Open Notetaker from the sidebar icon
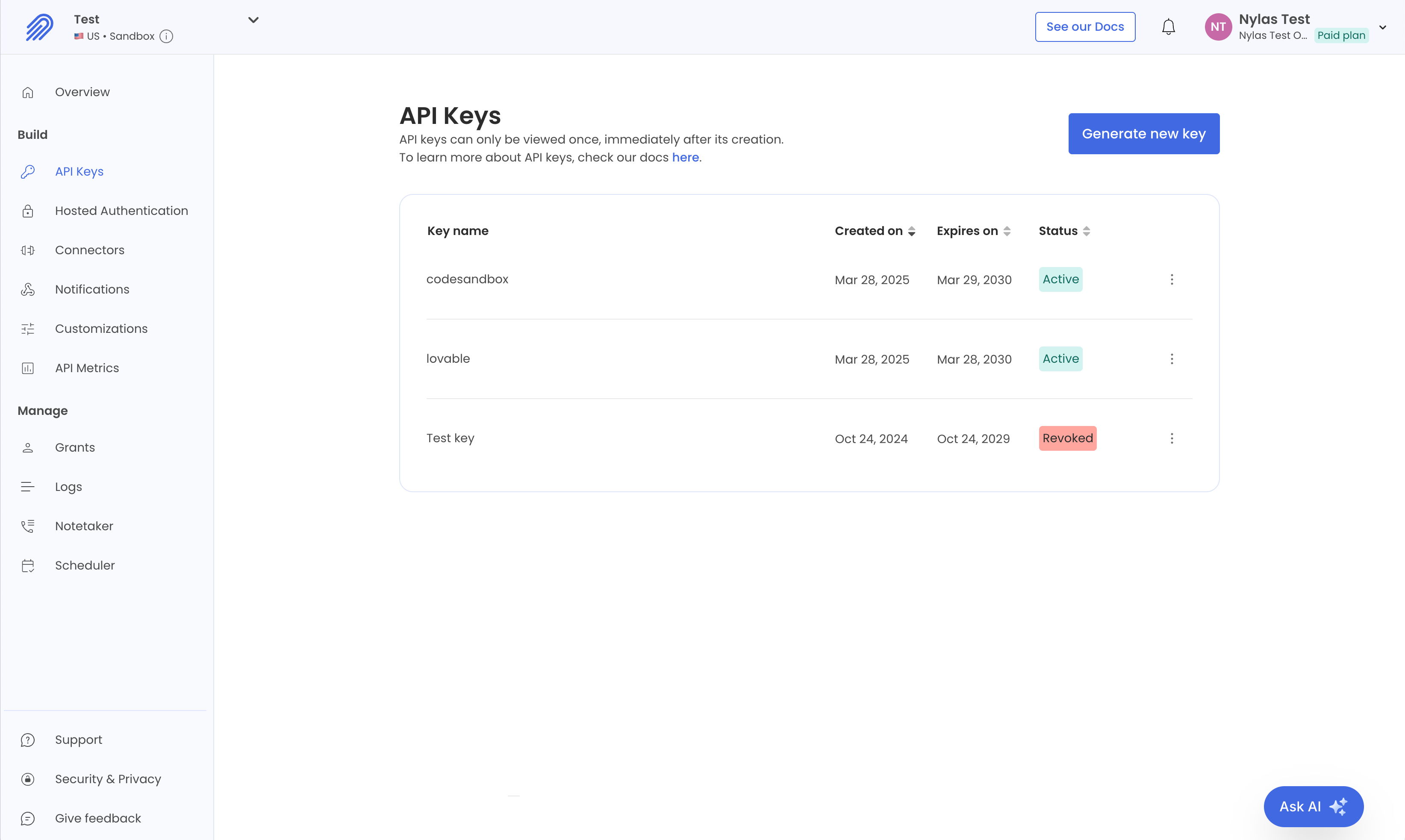1405x840 pixels. pyautogui.click(x=28, y=526)
